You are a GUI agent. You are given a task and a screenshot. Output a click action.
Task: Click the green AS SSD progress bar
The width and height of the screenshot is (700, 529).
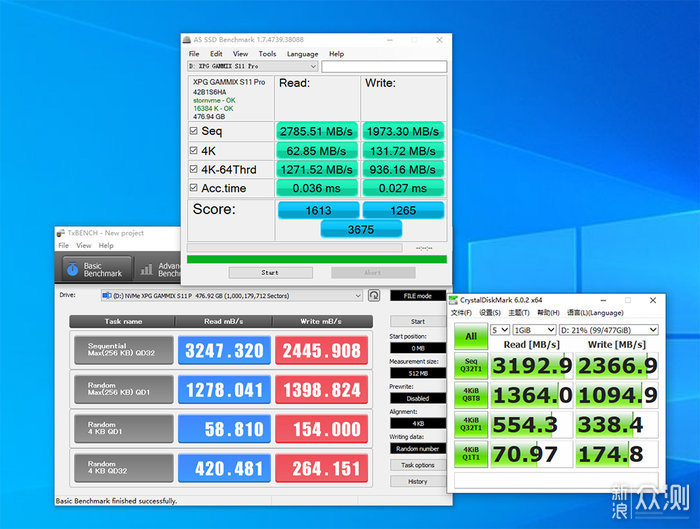[x=317, y=259]
